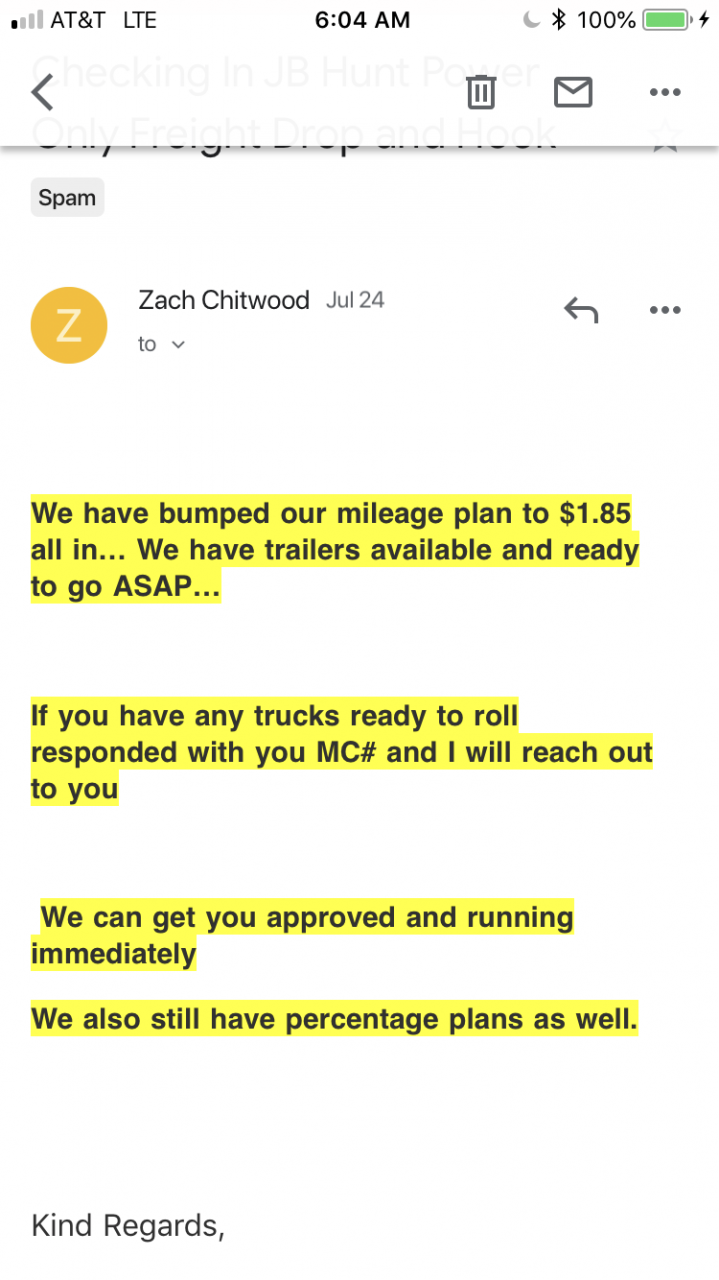This screenshot has width=719, height=1280.
Task: Tap the "Kind Regards," signature line
Action: point(128,1225)
